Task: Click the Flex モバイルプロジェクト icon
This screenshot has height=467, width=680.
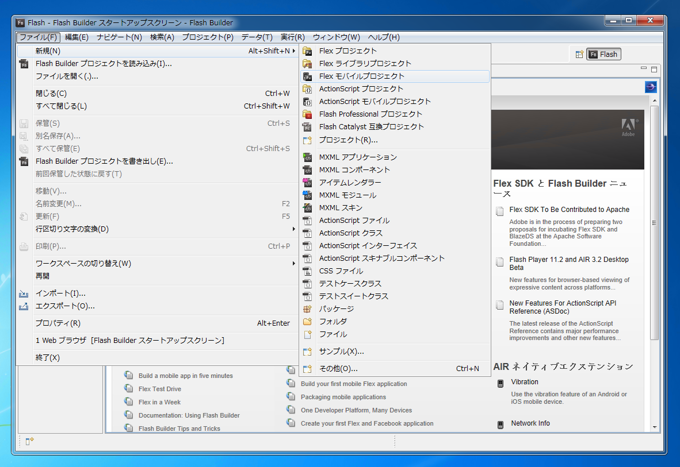Action: 307,76
